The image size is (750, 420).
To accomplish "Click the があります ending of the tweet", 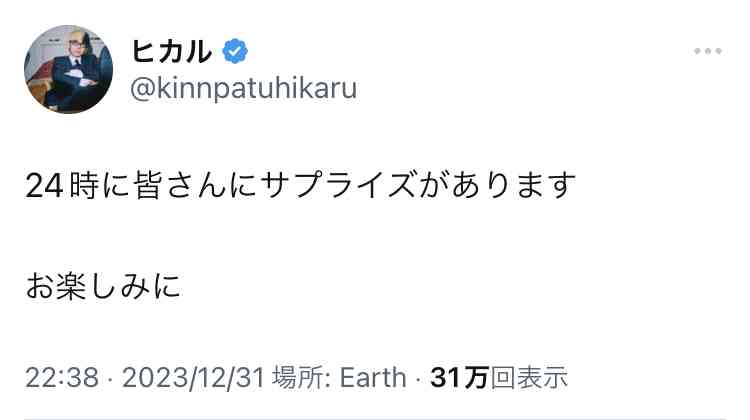I will coord(496,185).
